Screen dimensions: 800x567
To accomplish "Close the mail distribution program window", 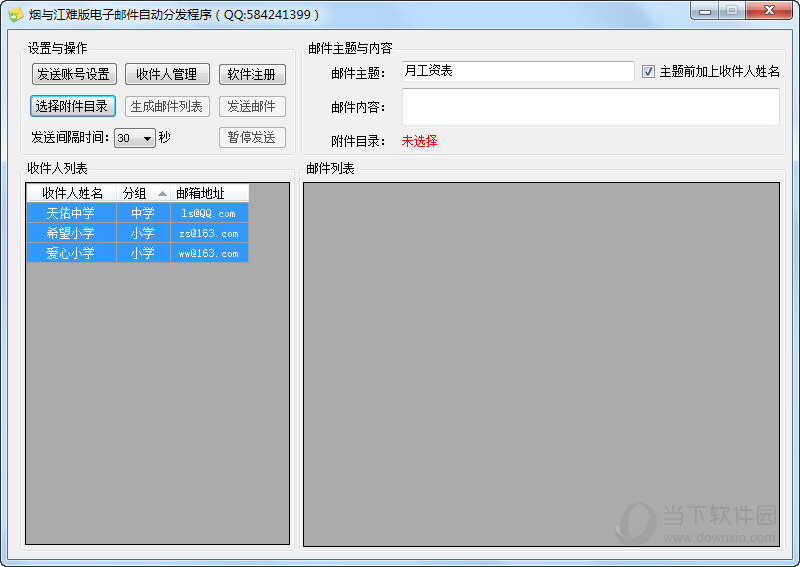I will [x=769, y=10].
